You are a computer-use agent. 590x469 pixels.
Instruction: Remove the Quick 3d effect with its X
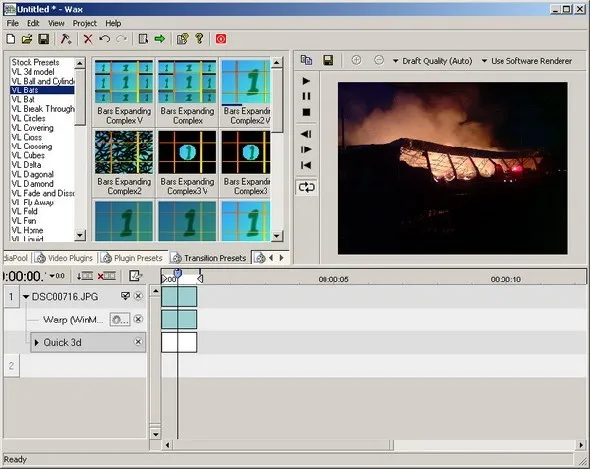click(x=138, y=342)
